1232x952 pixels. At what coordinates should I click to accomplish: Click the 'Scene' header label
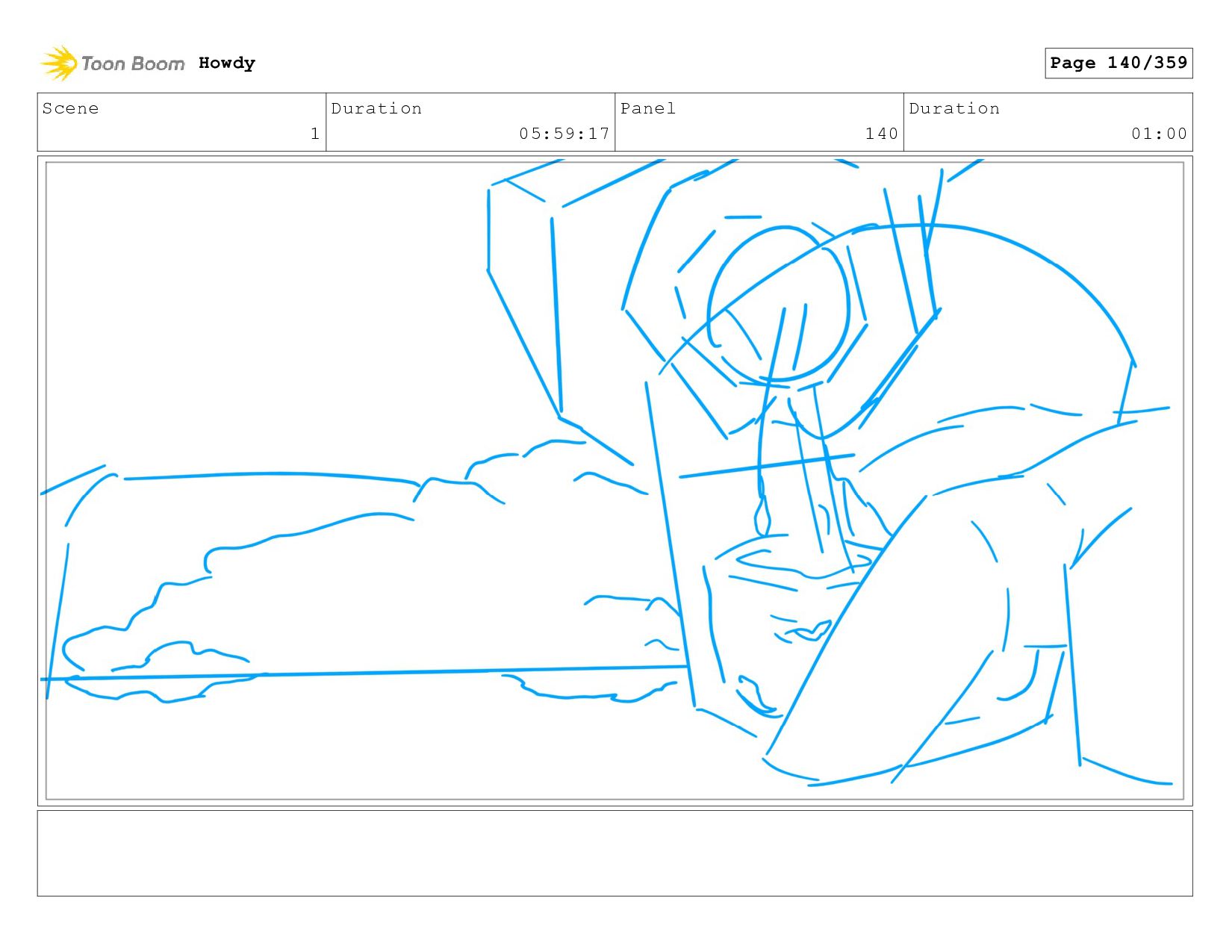click(x=70, y=108)
